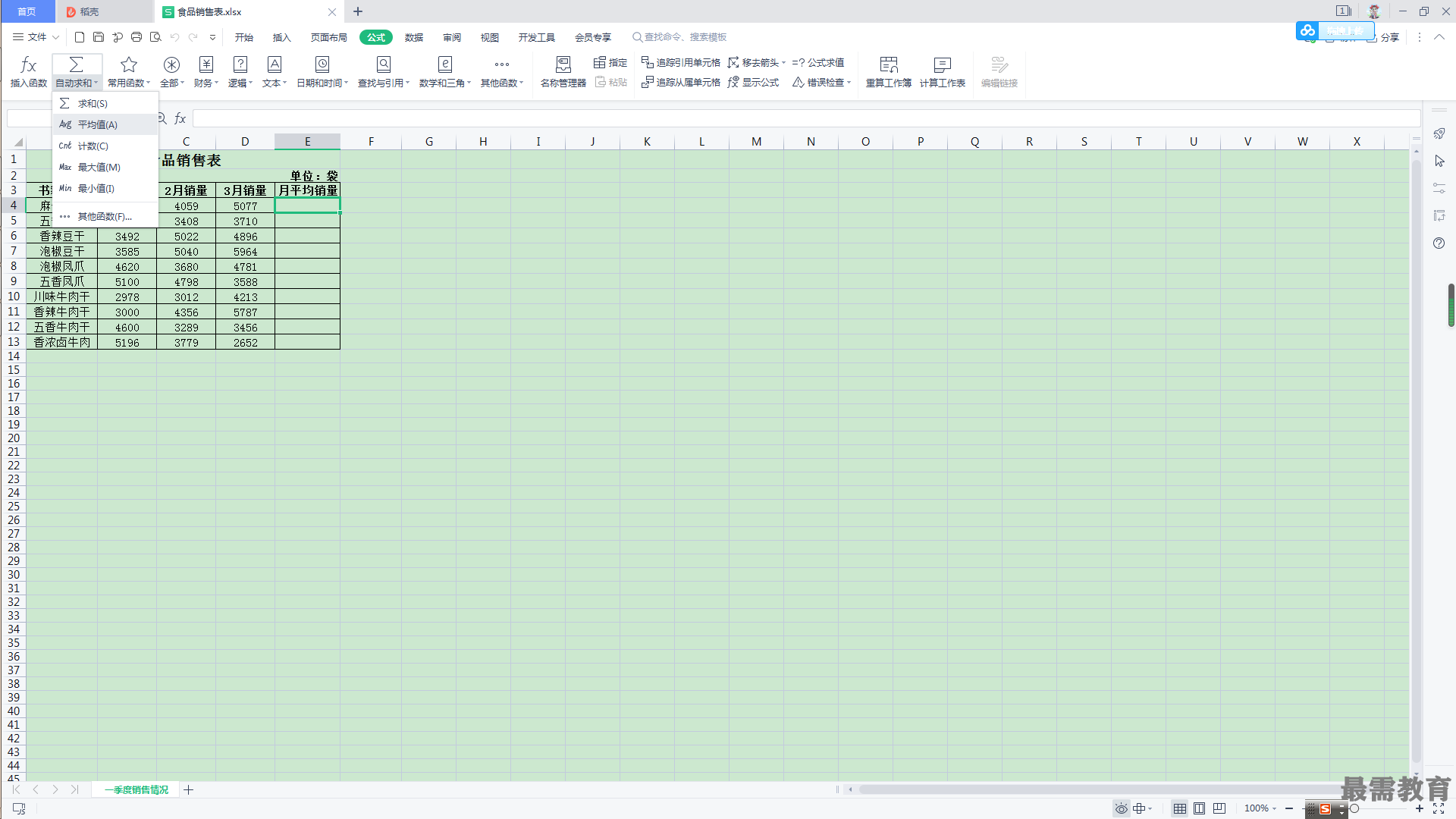
Task: Click the command search box (查找命令)
Action: pyautogui.click(x=679, y=37)
